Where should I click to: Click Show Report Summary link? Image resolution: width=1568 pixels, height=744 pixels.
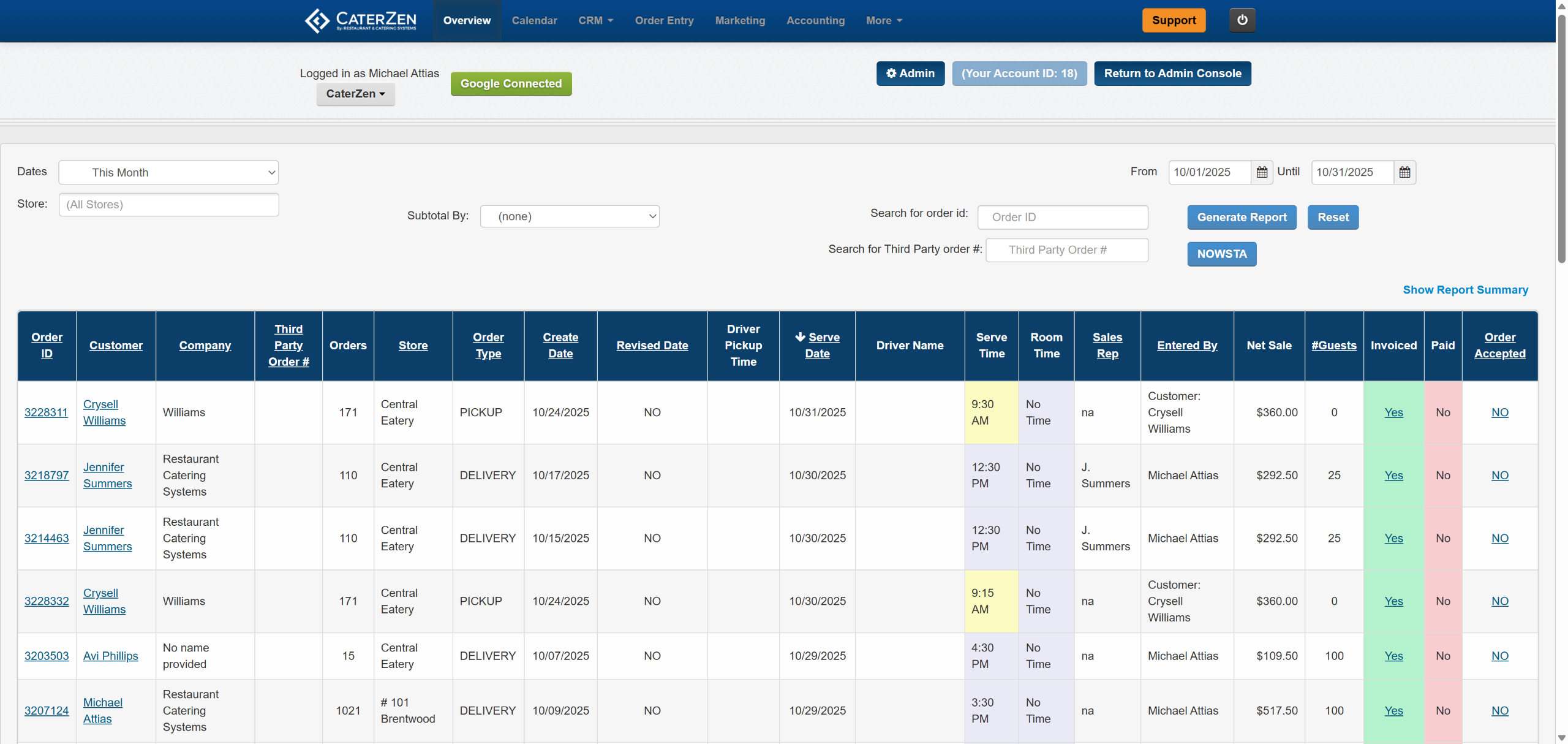(x=1465, y=290)
